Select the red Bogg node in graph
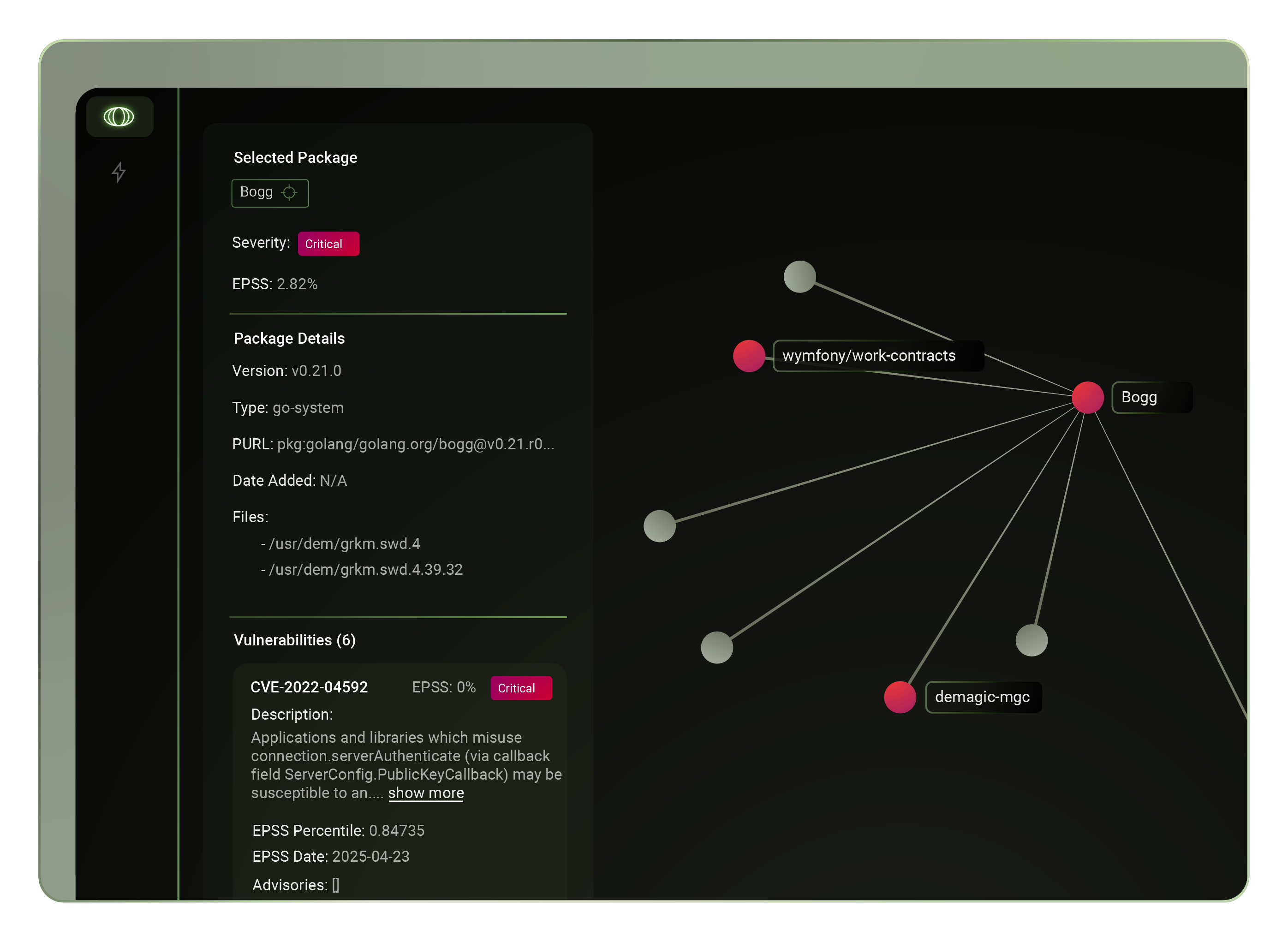The width and height of the screenshot is (1288, 942). point(1088,398)
